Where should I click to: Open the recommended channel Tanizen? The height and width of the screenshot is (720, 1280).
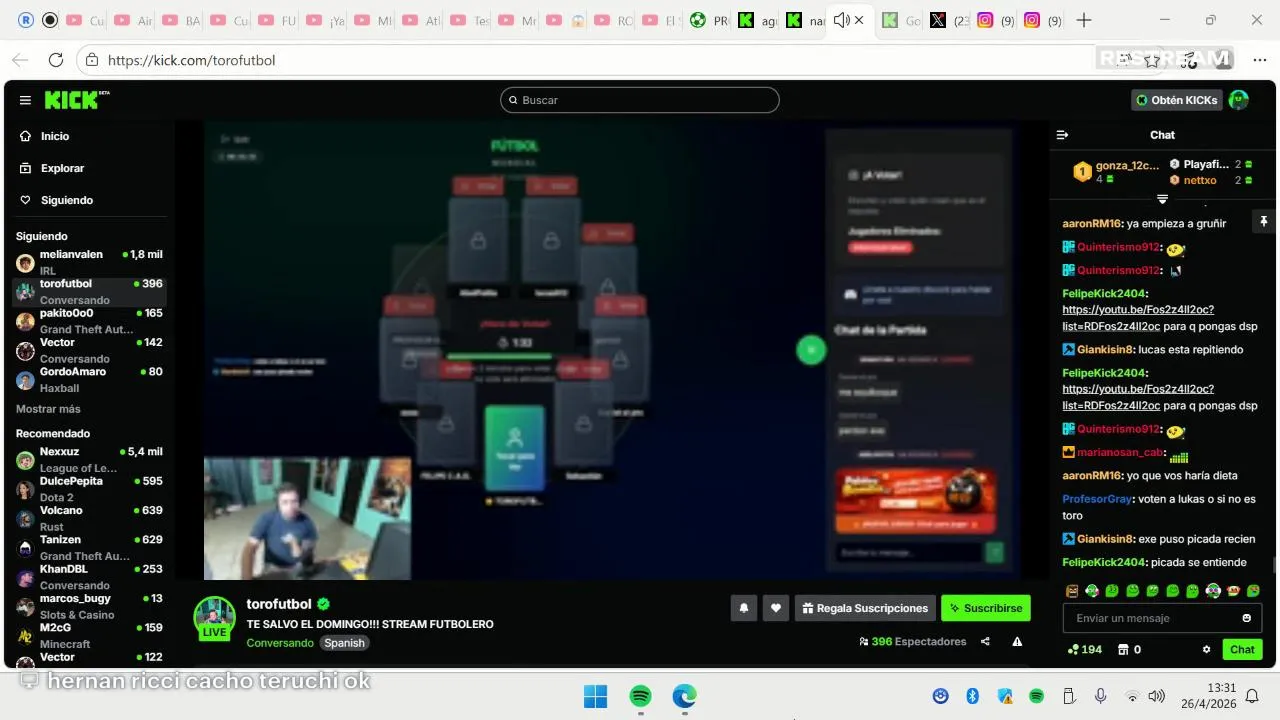(x=89, y=547)
